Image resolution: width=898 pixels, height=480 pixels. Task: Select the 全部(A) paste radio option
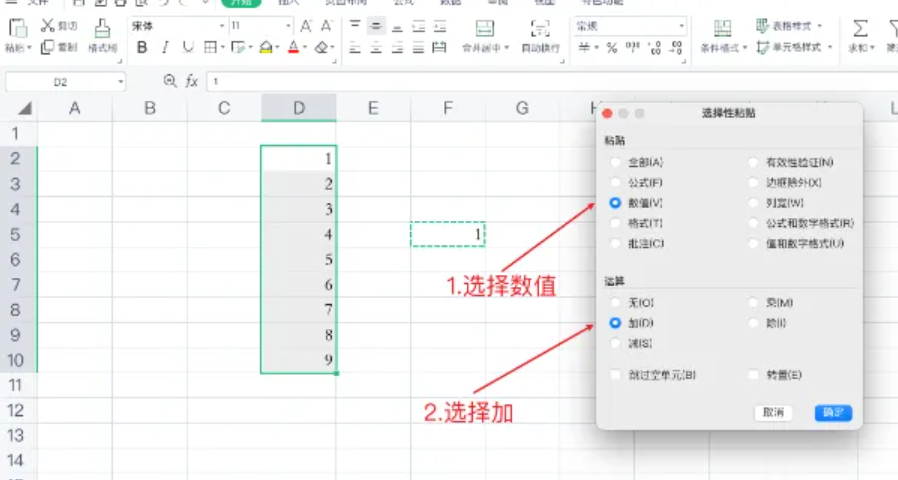click(616, 162)
